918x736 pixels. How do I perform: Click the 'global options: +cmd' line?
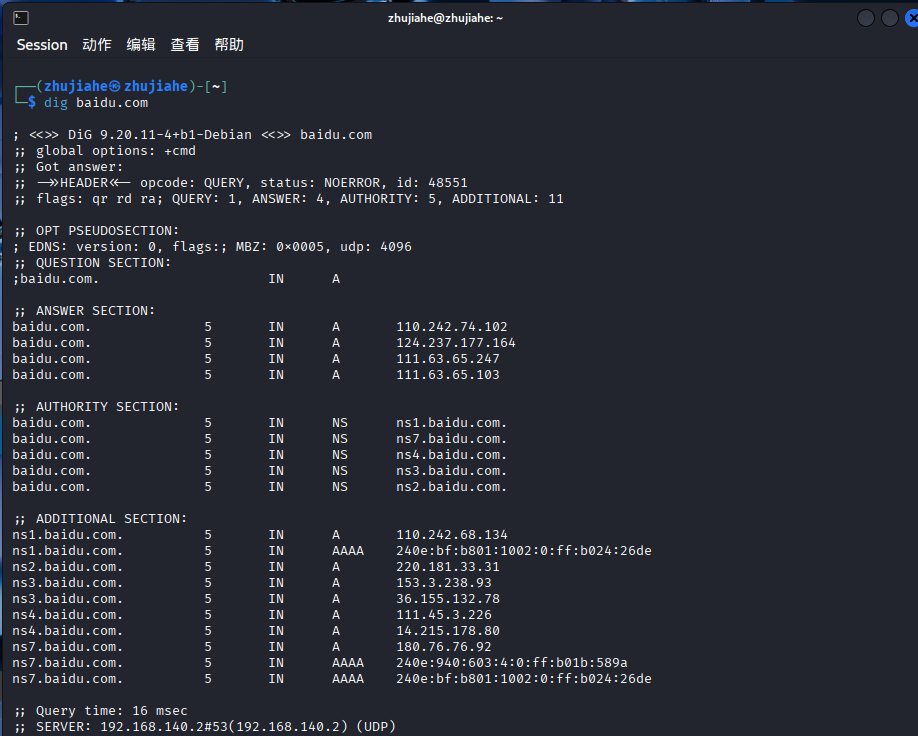(104, 151)
